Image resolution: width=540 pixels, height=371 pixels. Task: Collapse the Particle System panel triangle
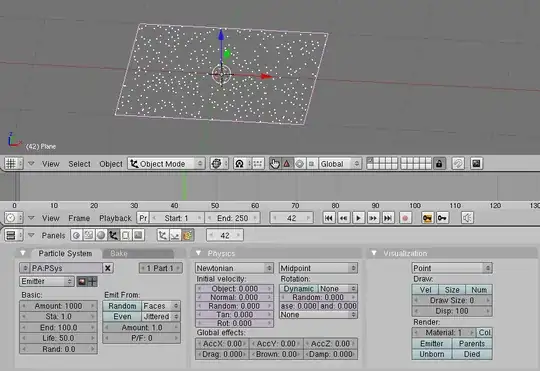tap(23, 253)
